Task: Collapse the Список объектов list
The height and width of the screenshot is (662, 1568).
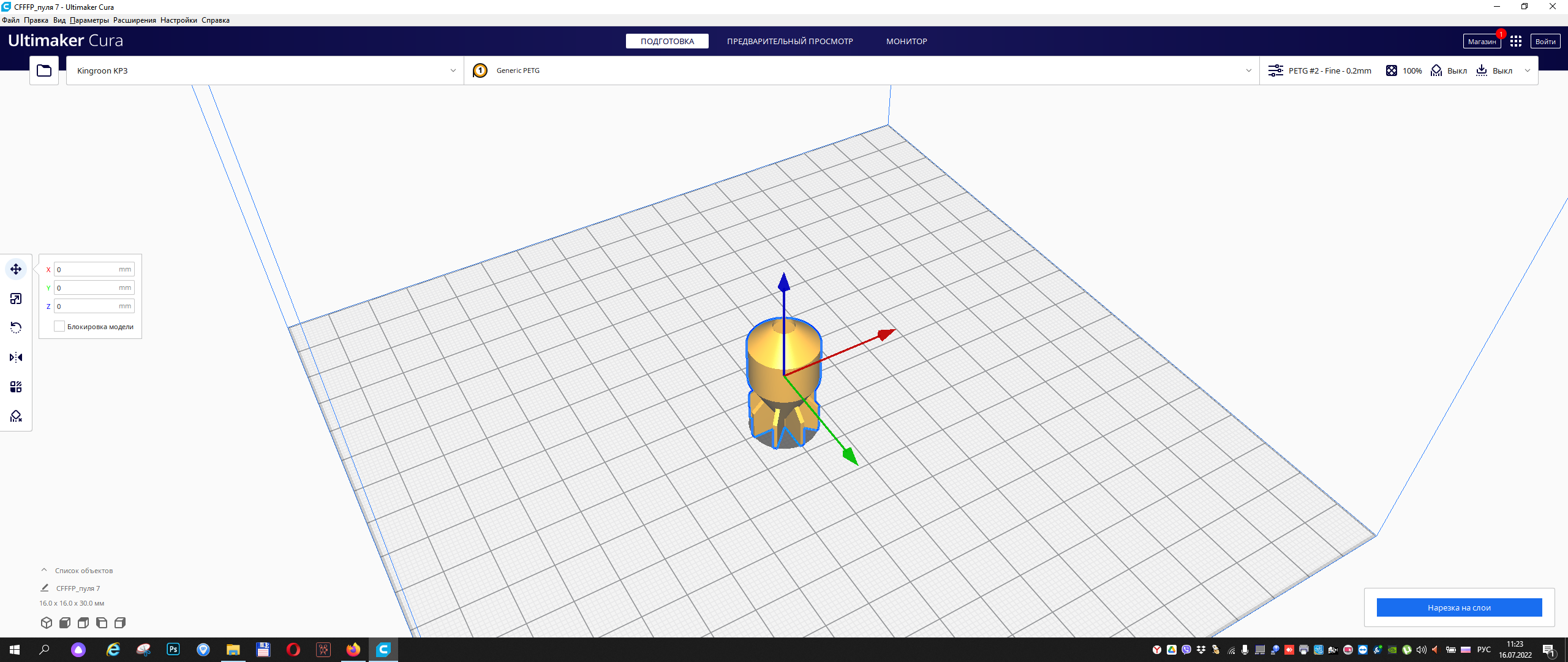Action: 44,570
